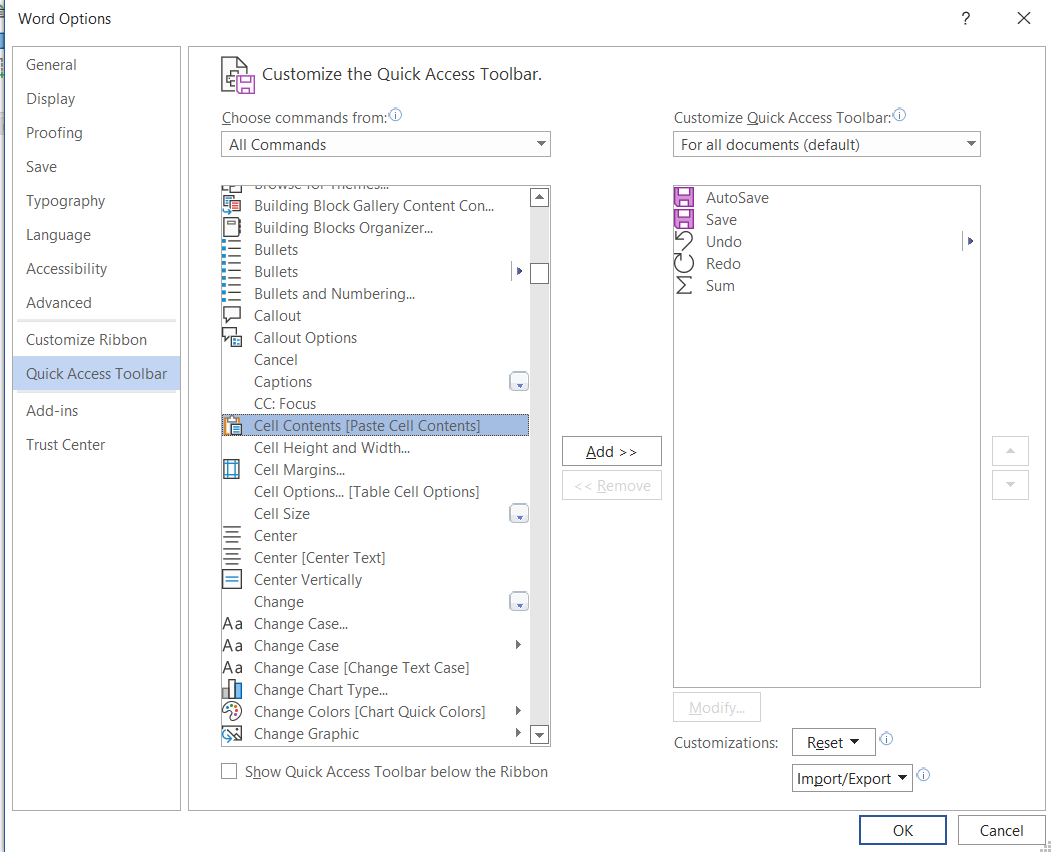Open the For all documents dropdown
This screenshot has height=852, width=1053.
tap(827, 144)
